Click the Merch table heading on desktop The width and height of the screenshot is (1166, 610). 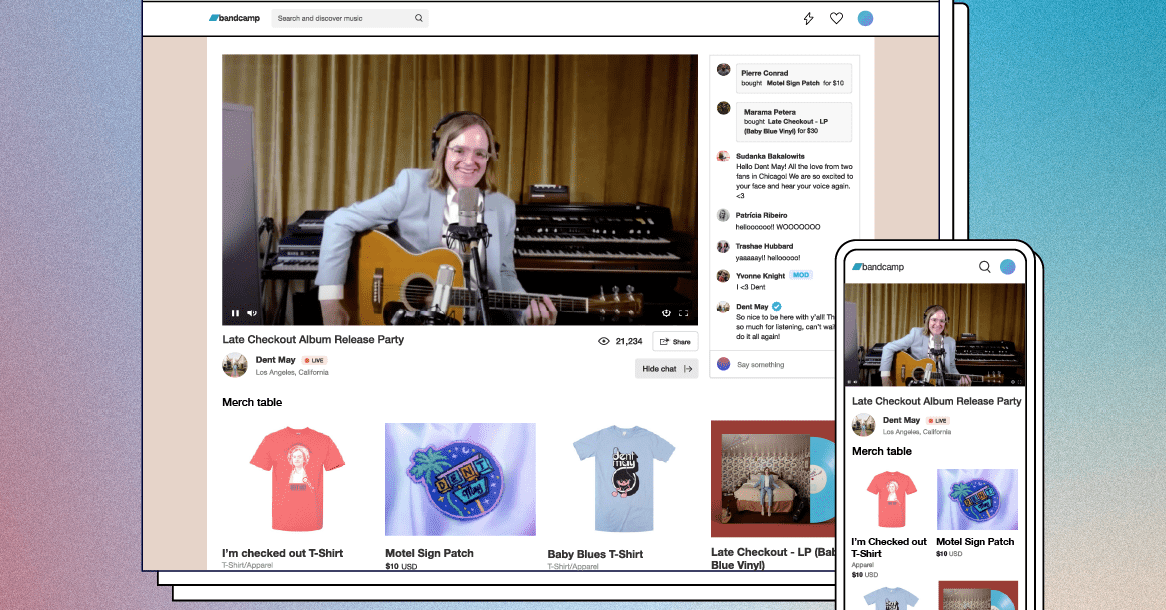pos(252,402)
